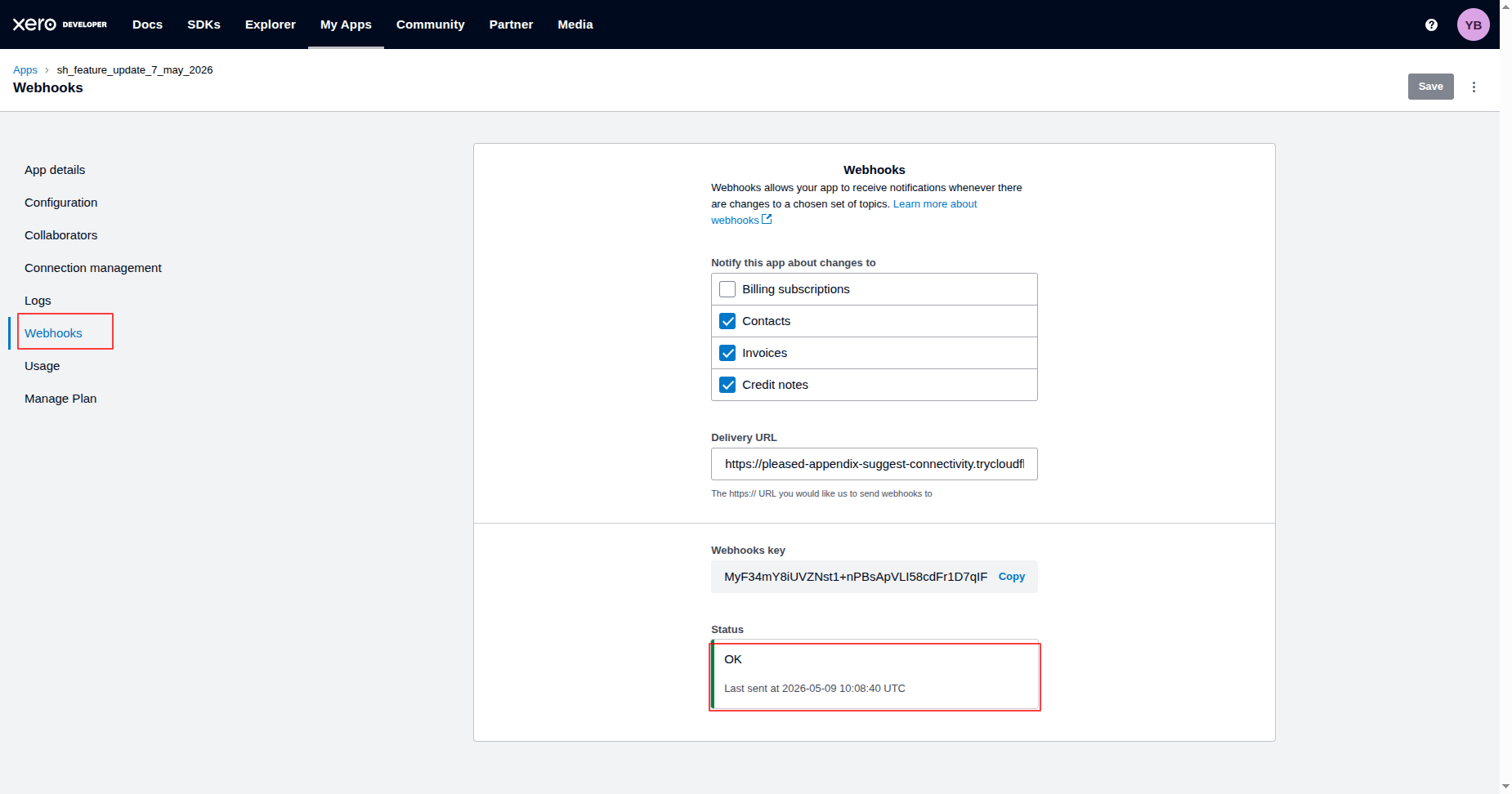Copy the webhooks key
Viewport: 1512px width, 794px height.
[1011, 577]
